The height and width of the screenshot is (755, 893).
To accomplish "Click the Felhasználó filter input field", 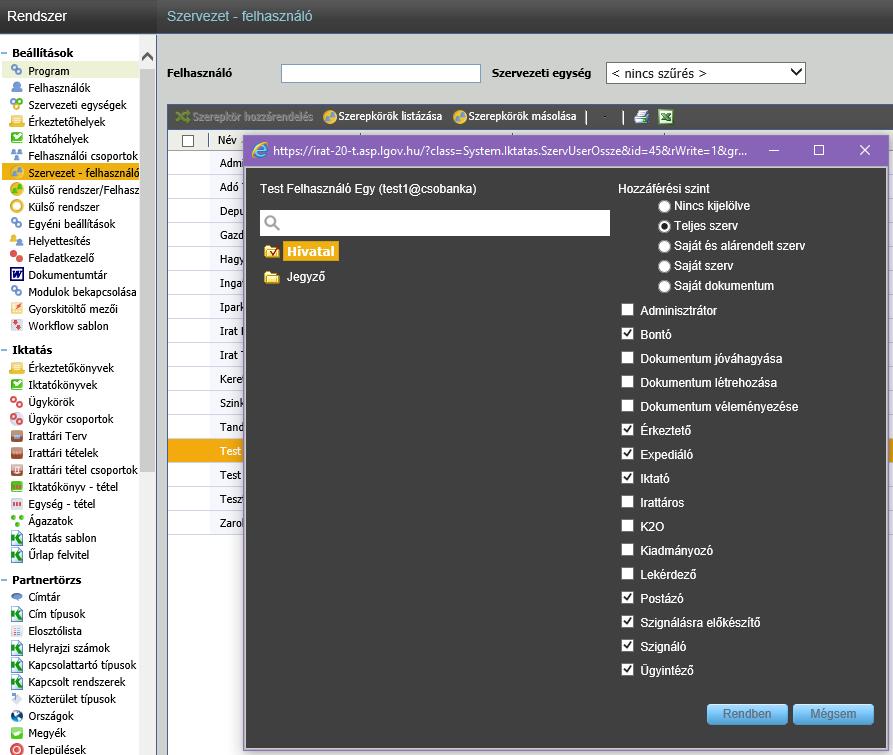I will tap(381, 73).
